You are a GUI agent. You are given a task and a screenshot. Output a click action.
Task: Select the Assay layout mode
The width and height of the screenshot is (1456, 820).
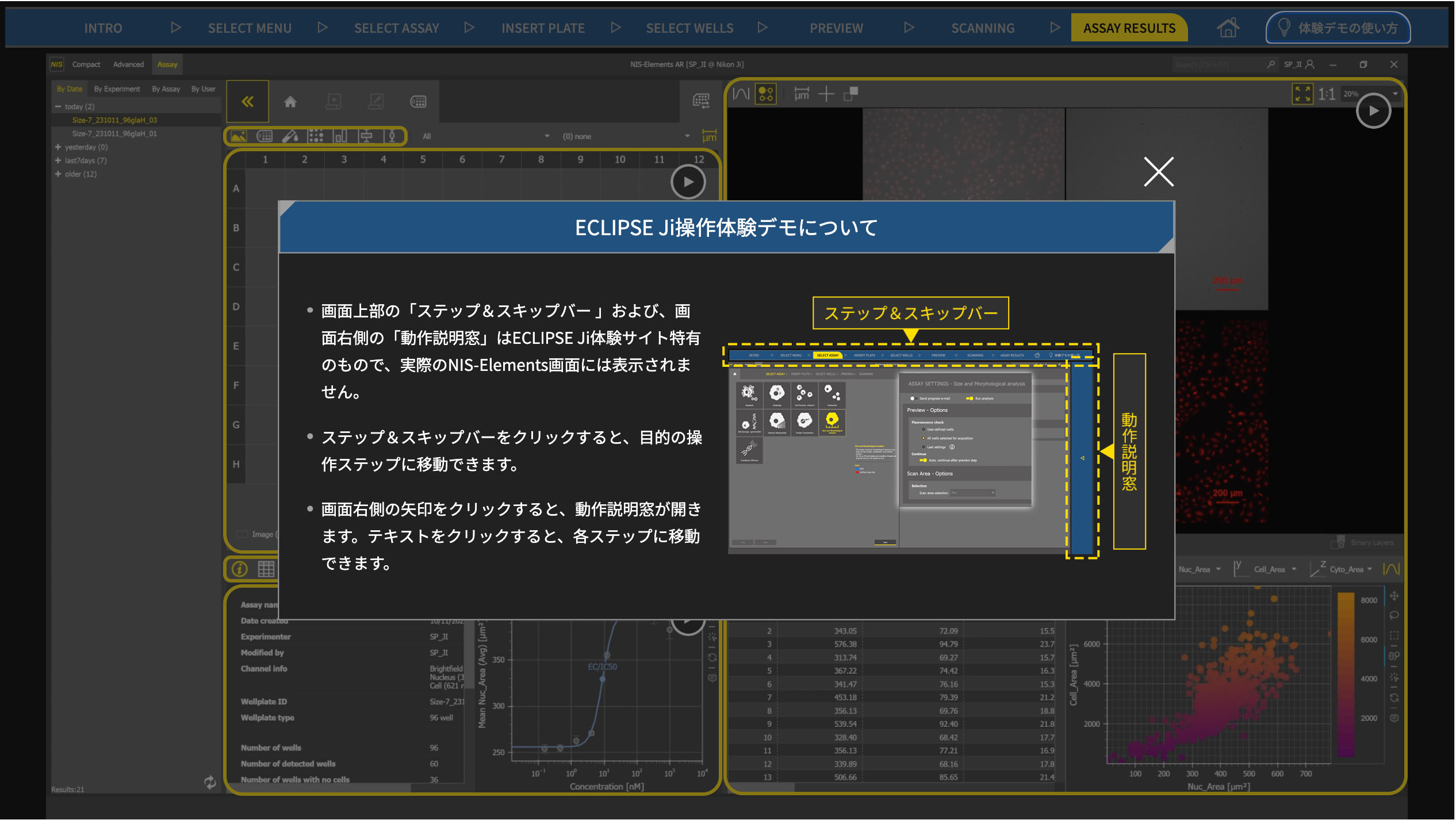167,64
